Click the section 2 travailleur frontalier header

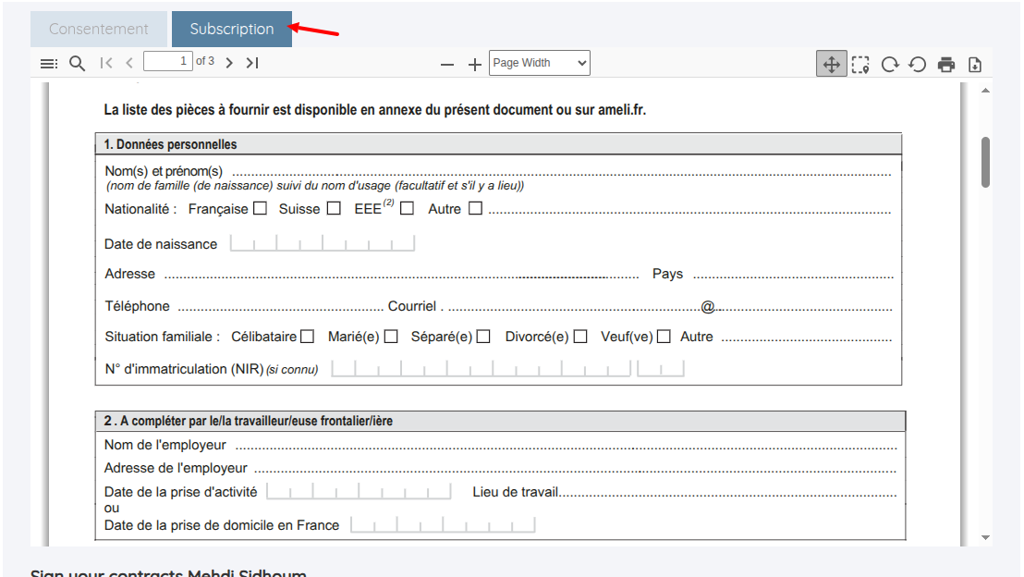pos(500,421)
